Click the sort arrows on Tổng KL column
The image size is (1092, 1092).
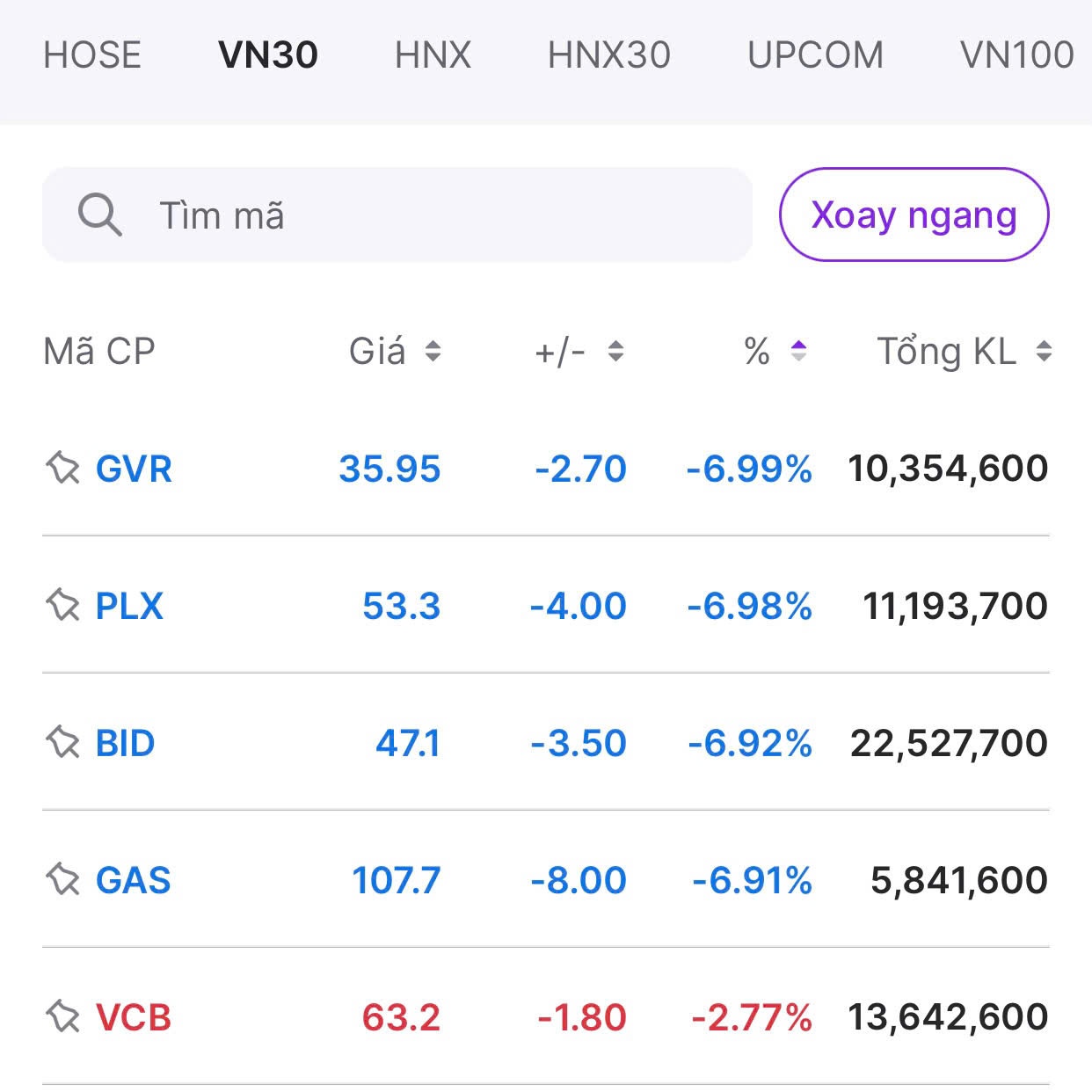click(1043, 352)
